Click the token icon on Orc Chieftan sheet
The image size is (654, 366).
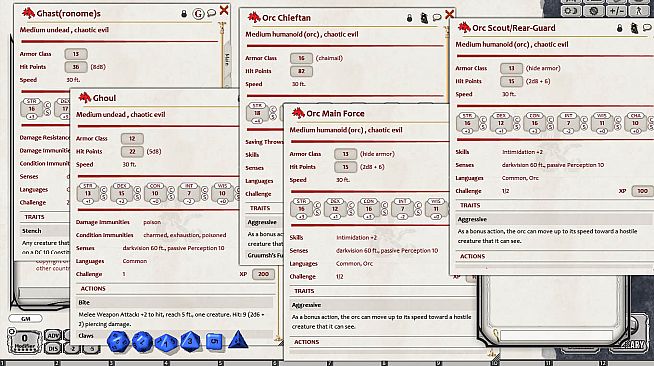pyautogui.click(x=424, y=18)
